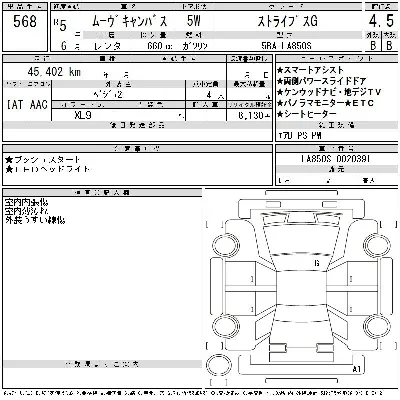This screenshot has width=400, height=400.
Task: Select the ★両側パワースライドドア feature line
Action: (x=321, y=81)
